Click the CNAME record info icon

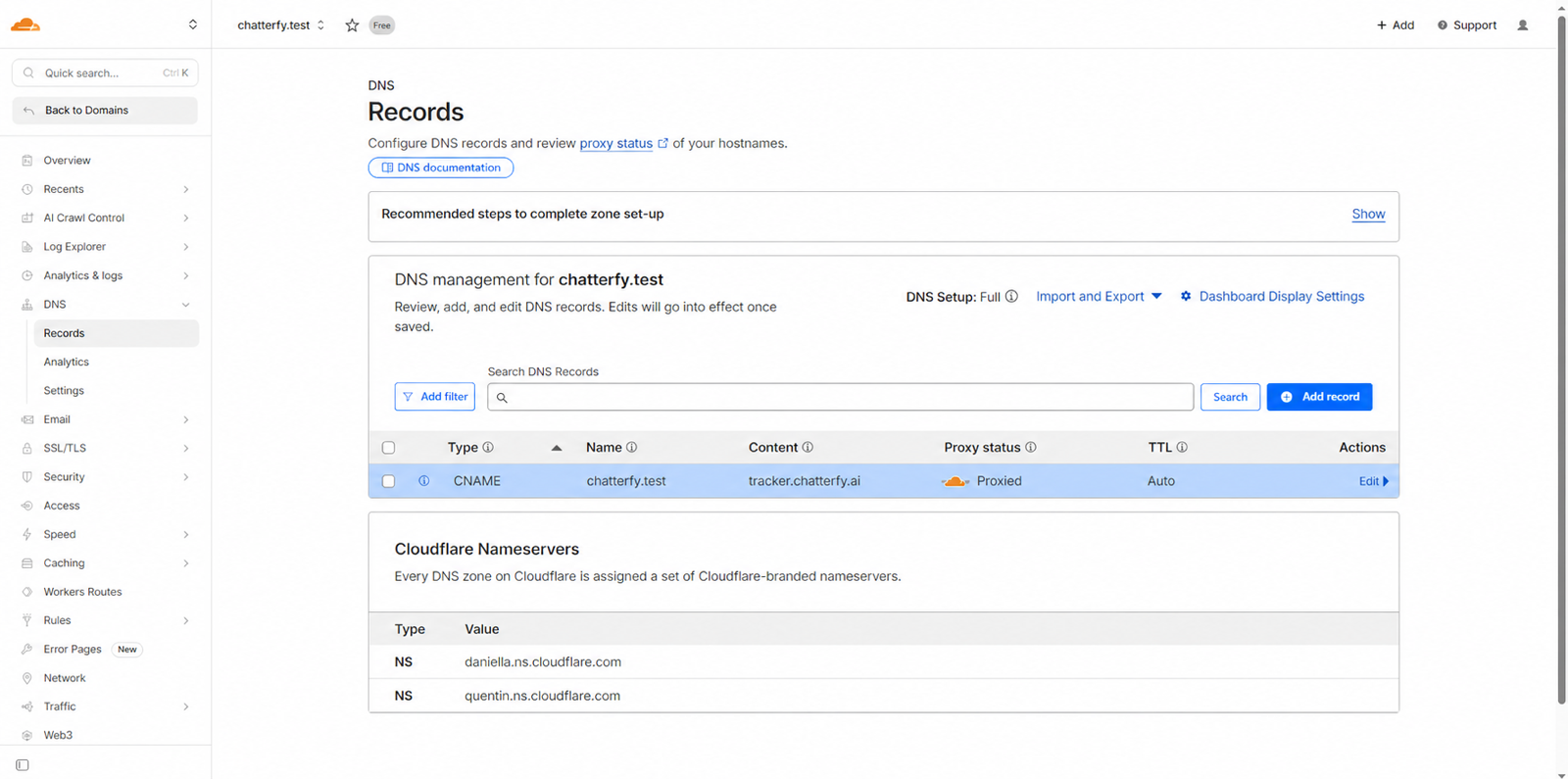click(424, 481)
